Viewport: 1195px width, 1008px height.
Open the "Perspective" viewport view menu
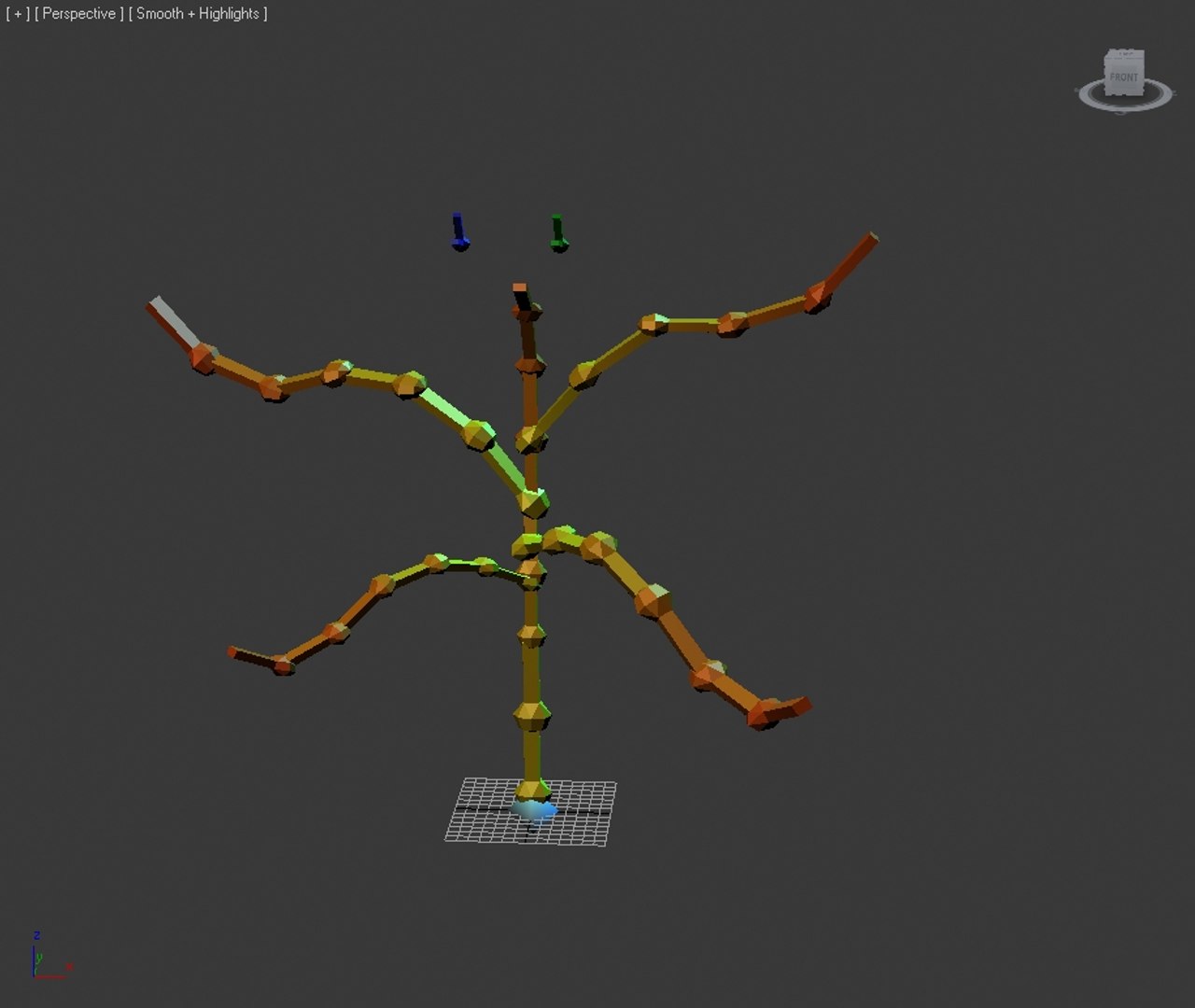[79, 14]
